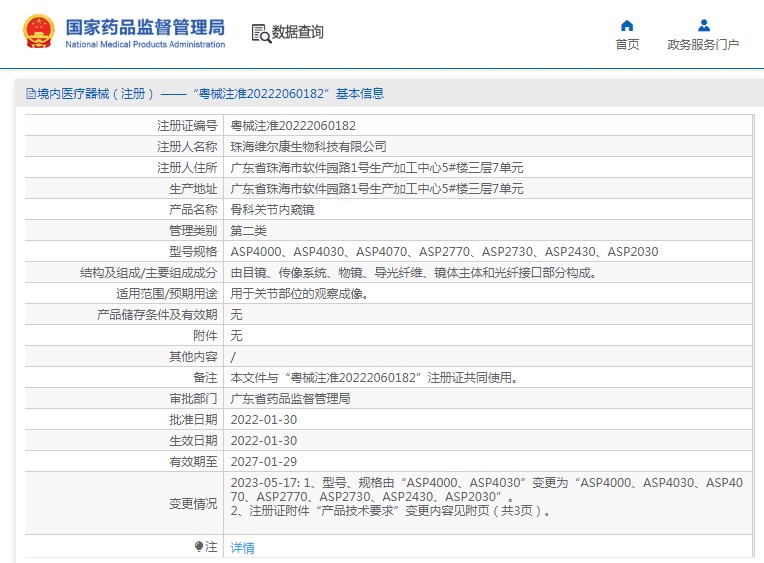Click the 数据查询 heading text
The width and height of the screenshot is (764, 563).
297,32
